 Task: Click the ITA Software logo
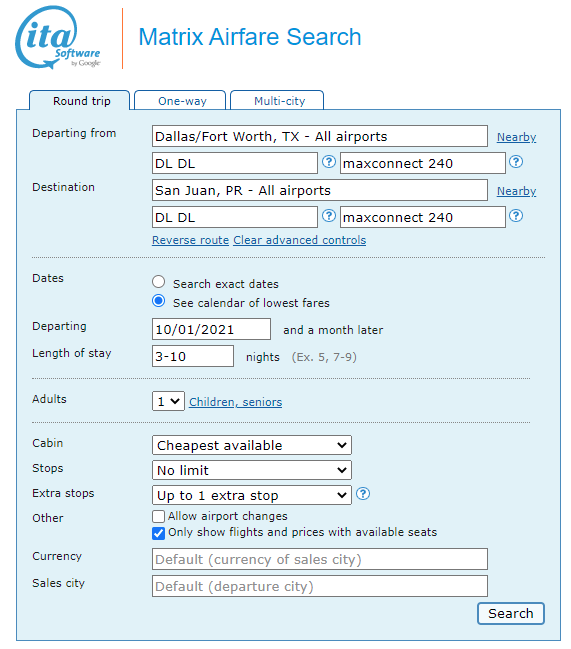coord(58,37)
